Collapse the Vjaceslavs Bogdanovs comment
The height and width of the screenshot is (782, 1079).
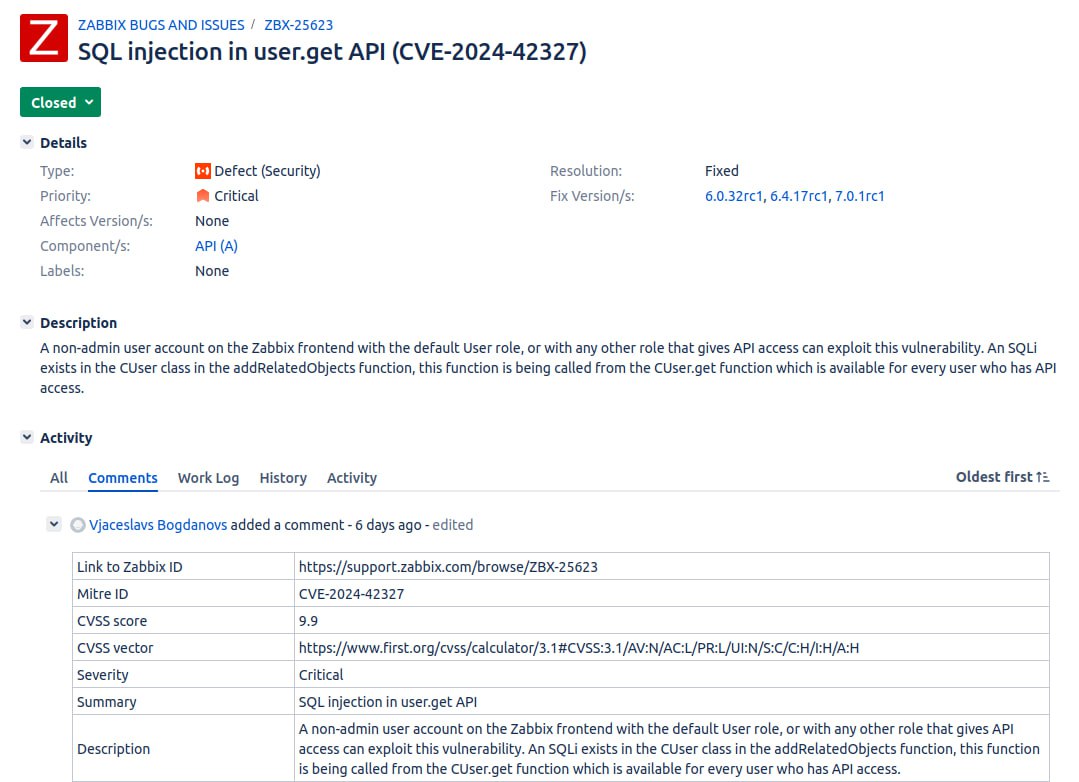54,525
